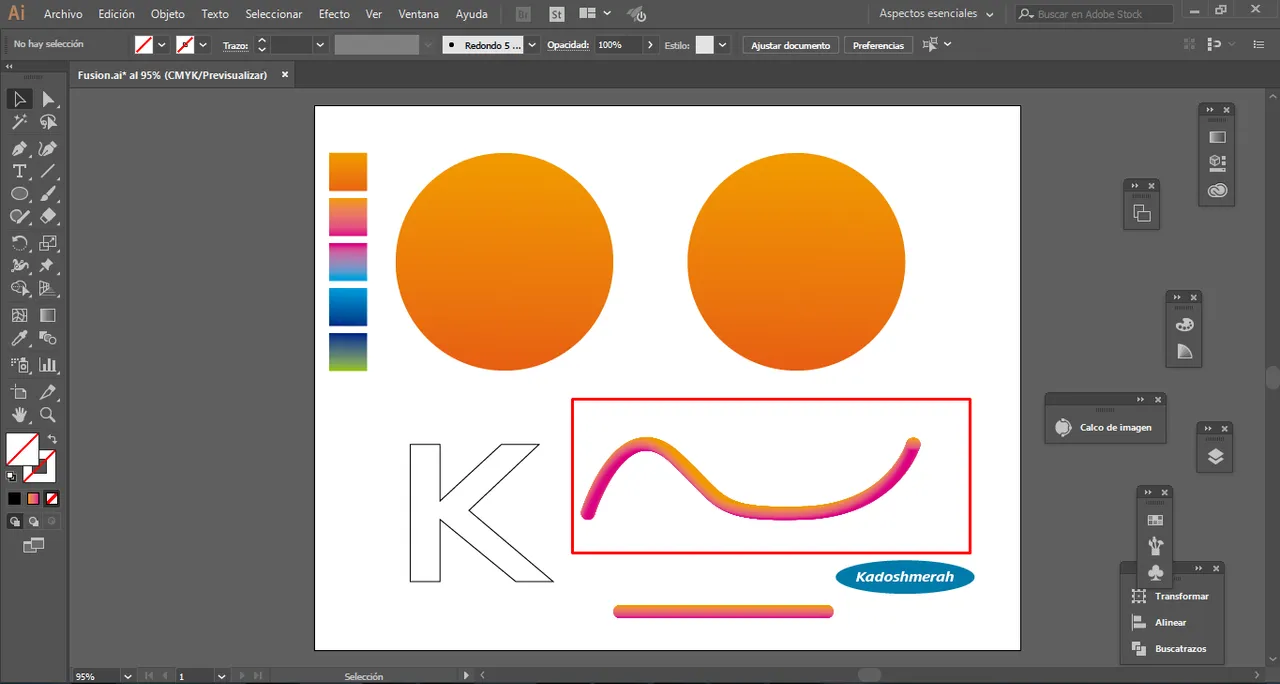Open the Redondo 5 brush dropdown
Screen dimensions: 1280x684
(x=532, y=45)
